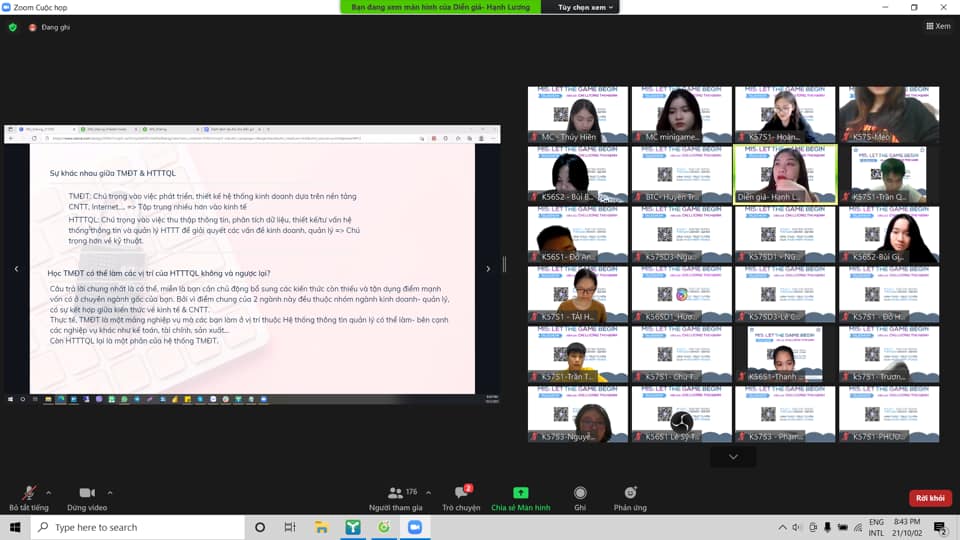Select Diễn giả Hạnh Lương video tile
960x540 pixels.
[785, 174]
